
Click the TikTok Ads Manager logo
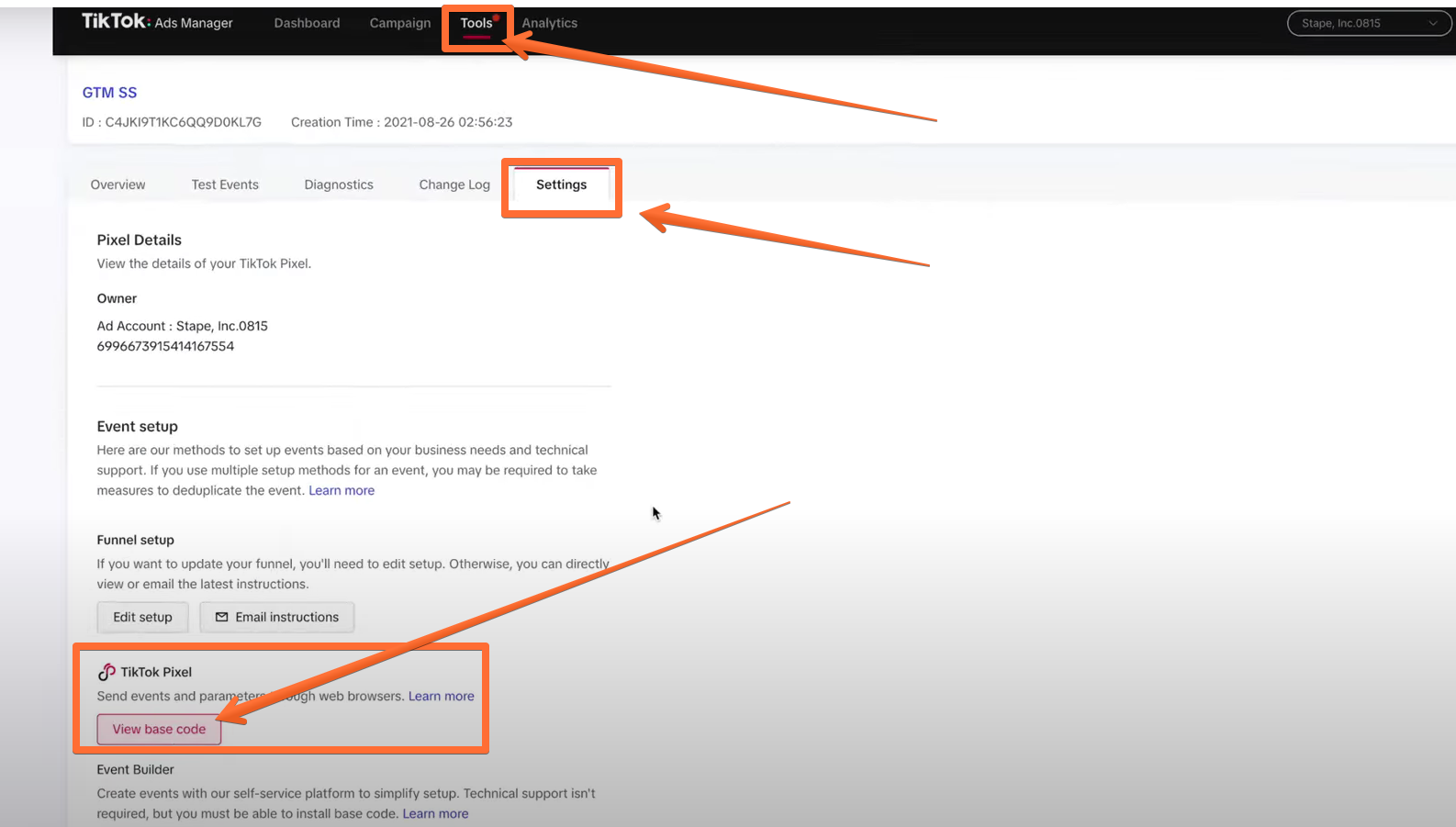(157, 22)
